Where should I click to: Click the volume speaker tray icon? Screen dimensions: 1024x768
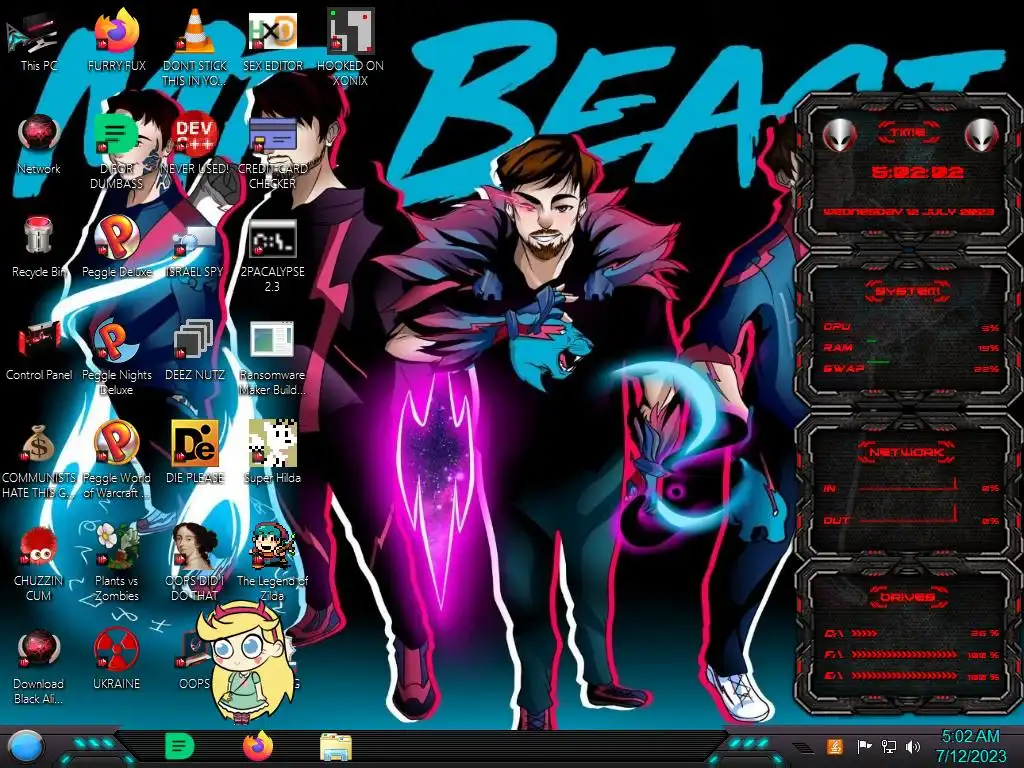click(913, 746)
